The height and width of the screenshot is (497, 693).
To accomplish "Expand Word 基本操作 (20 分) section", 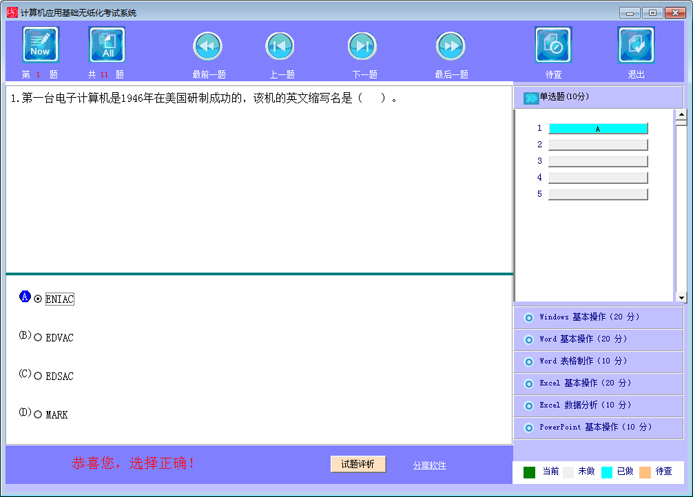I will (598, 339).
